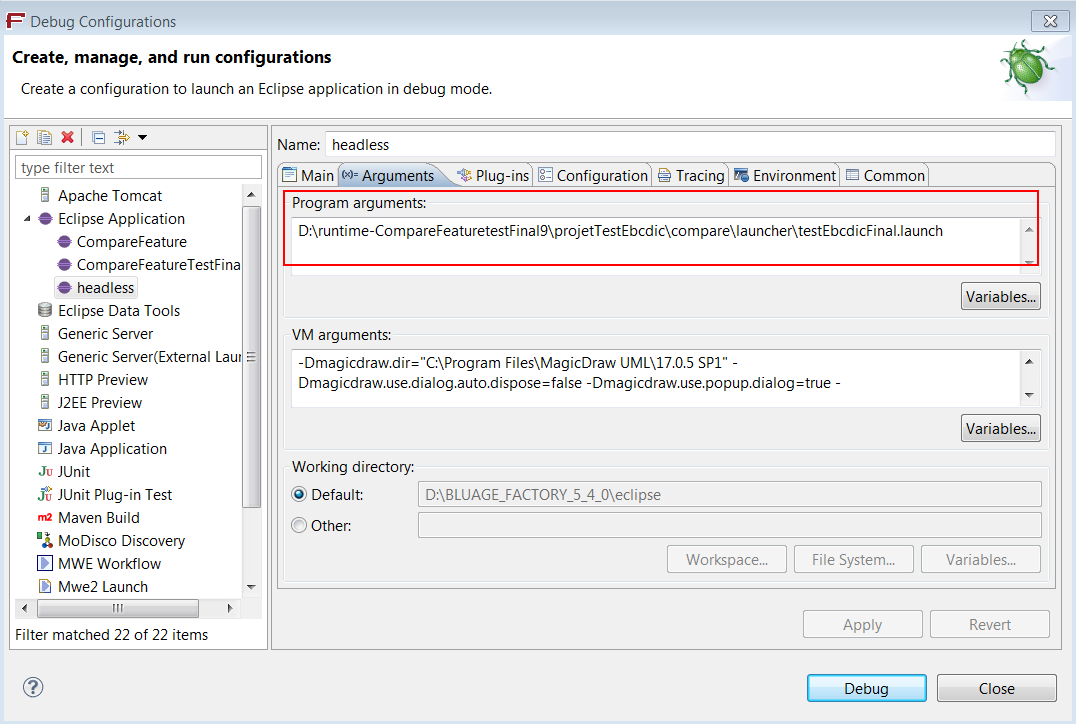1076x724 pixels.
Task: Click the Maven Build m2 icon
Action: pos(45,517)
